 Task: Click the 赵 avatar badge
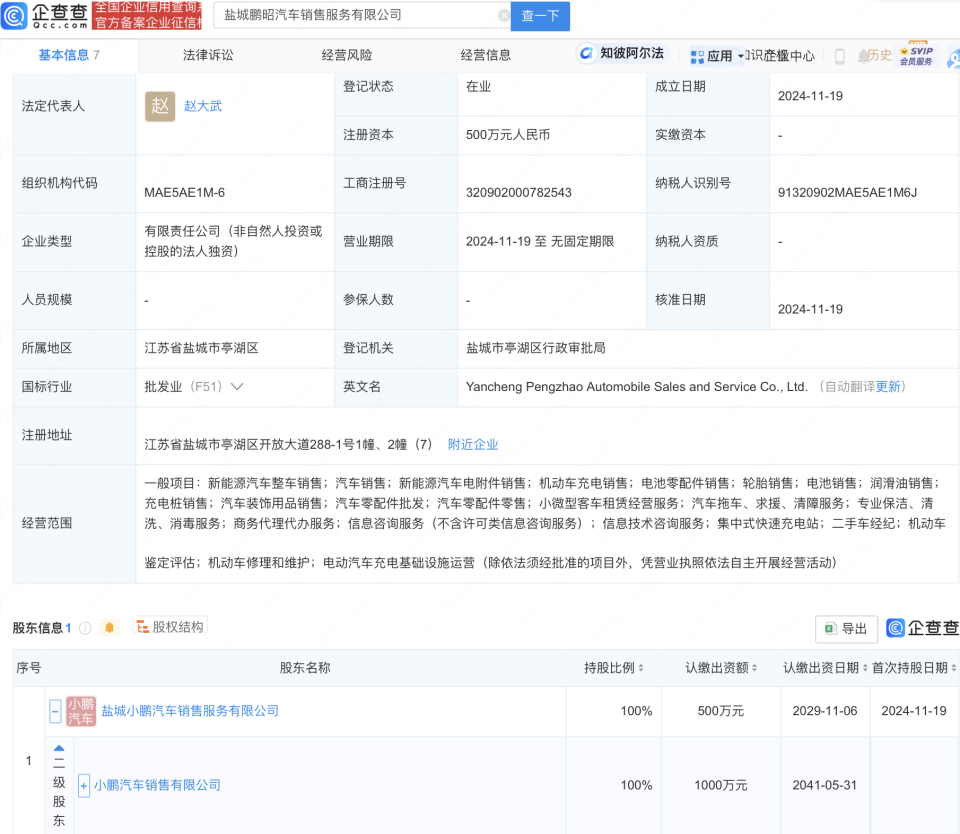coord(160,107)
